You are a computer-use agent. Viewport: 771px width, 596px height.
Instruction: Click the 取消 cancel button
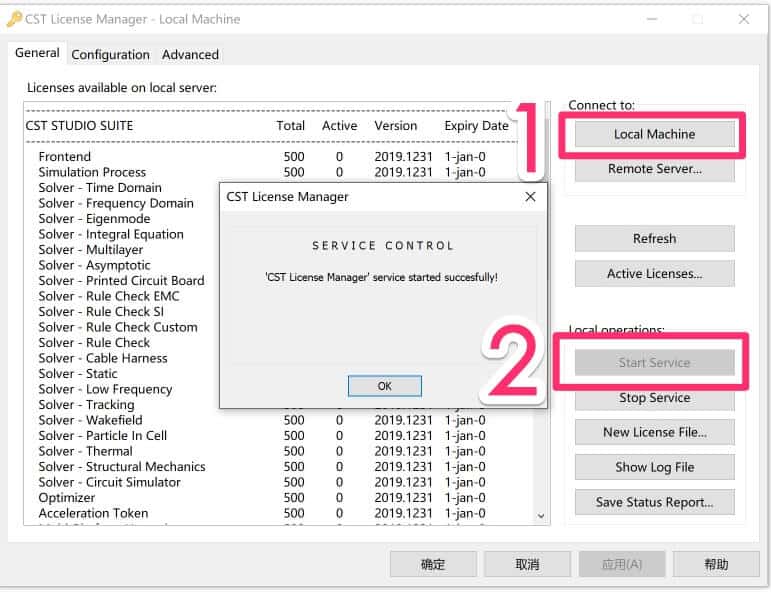(x=528, y=564)
